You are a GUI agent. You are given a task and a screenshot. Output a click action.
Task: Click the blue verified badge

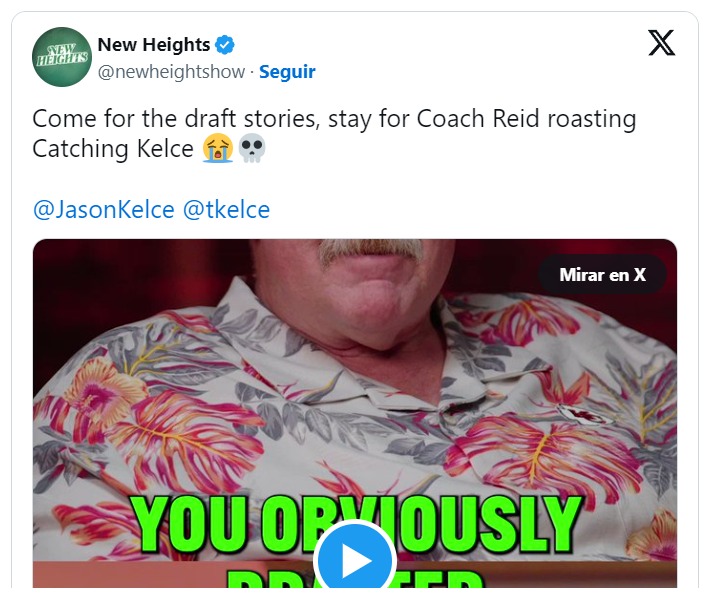224,45
